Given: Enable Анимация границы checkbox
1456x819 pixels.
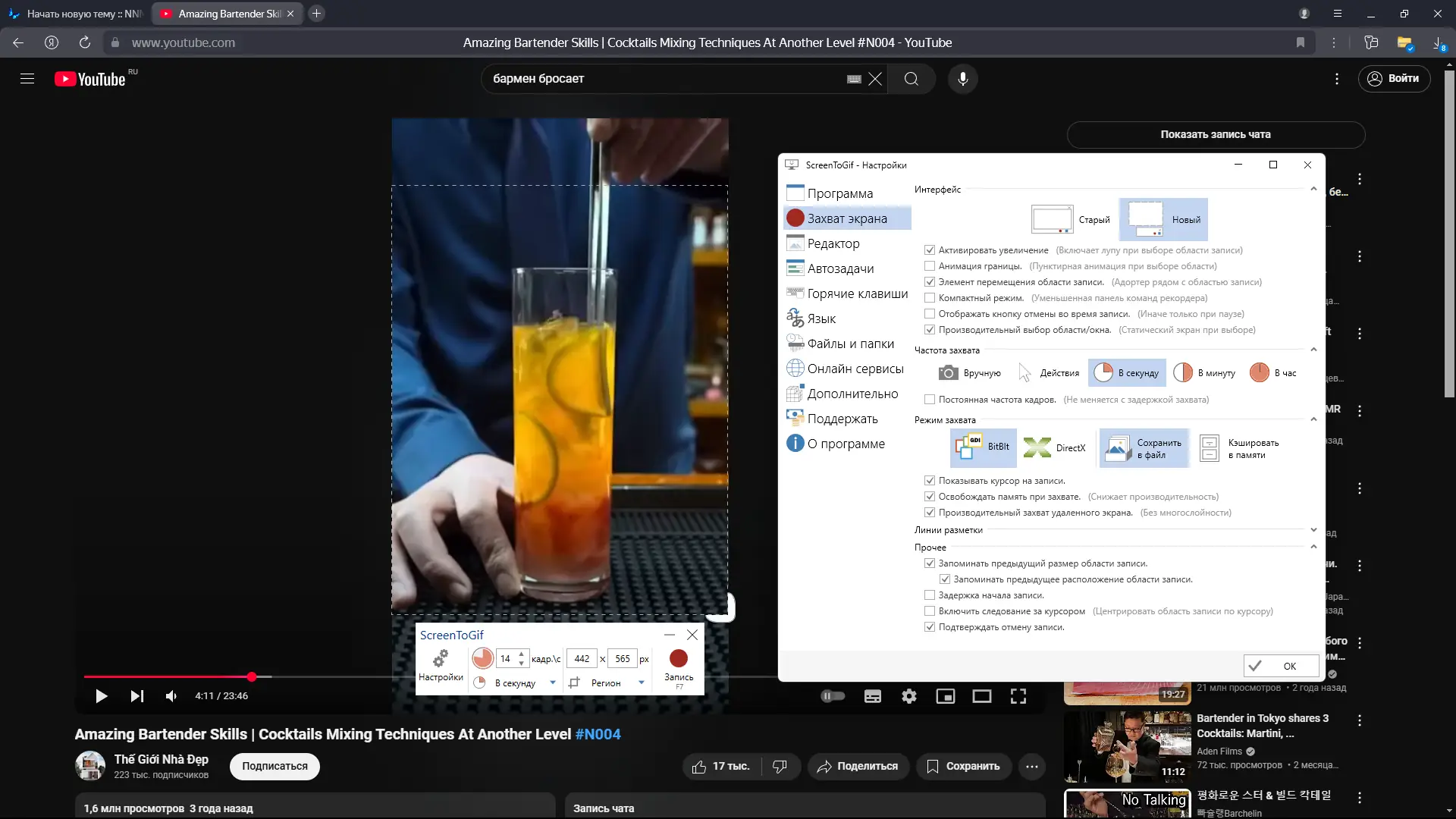Looking at the screenshot, I should point(930,266).
